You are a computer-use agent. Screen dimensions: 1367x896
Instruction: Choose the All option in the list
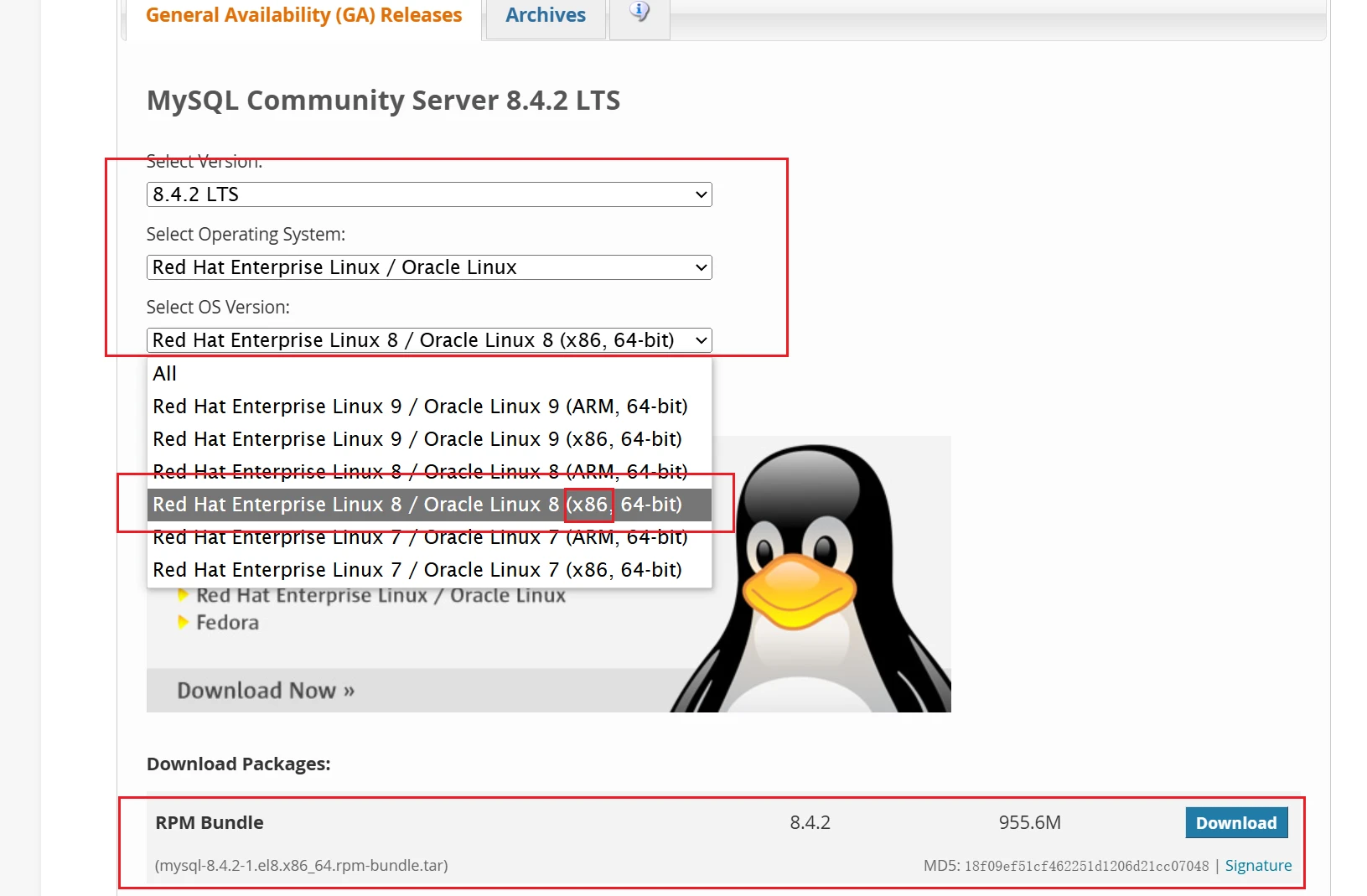(x=165, y=374)
